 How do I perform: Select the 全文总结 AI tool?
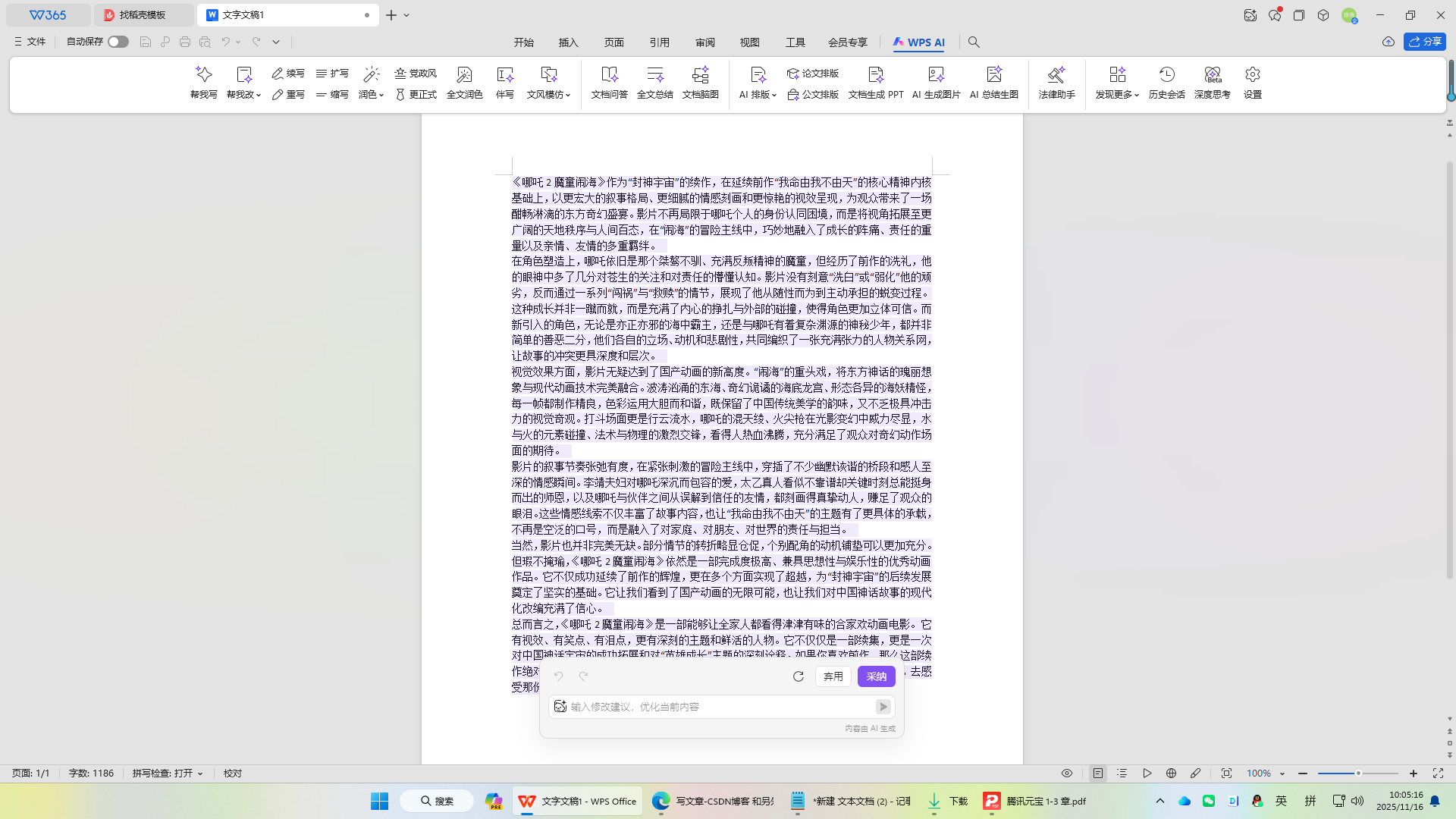654,83
